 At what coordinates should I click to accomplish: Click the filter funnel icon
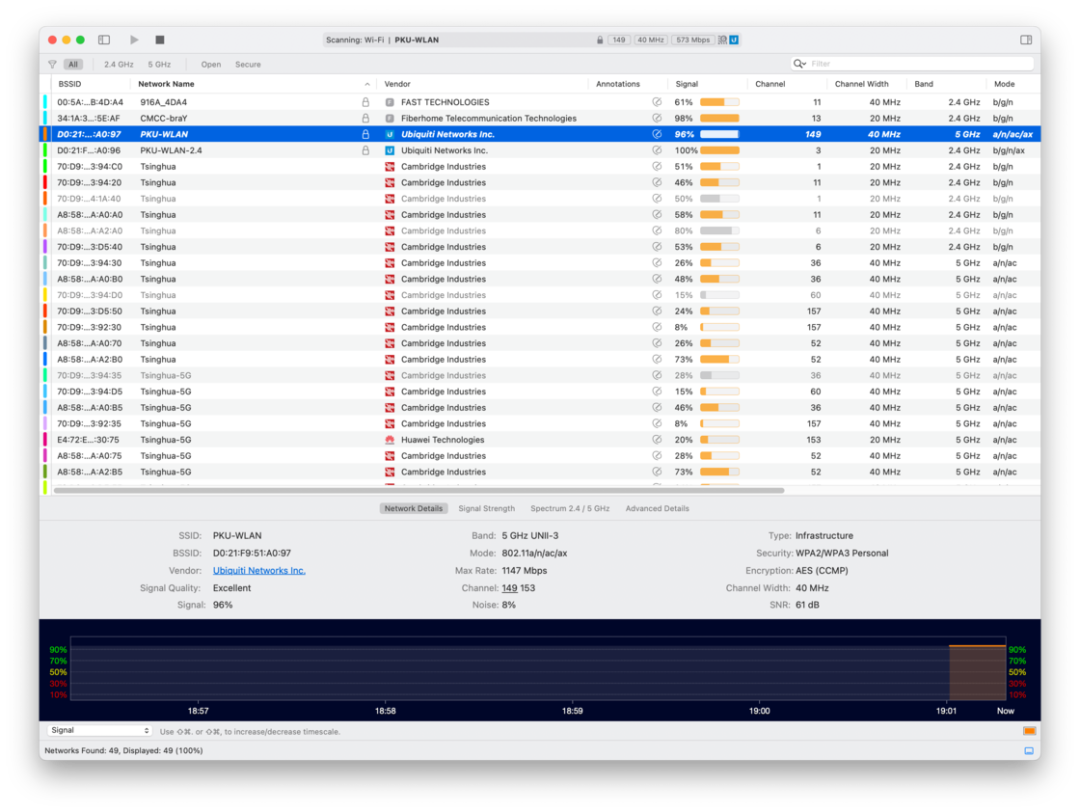click(x=52, y=64)
